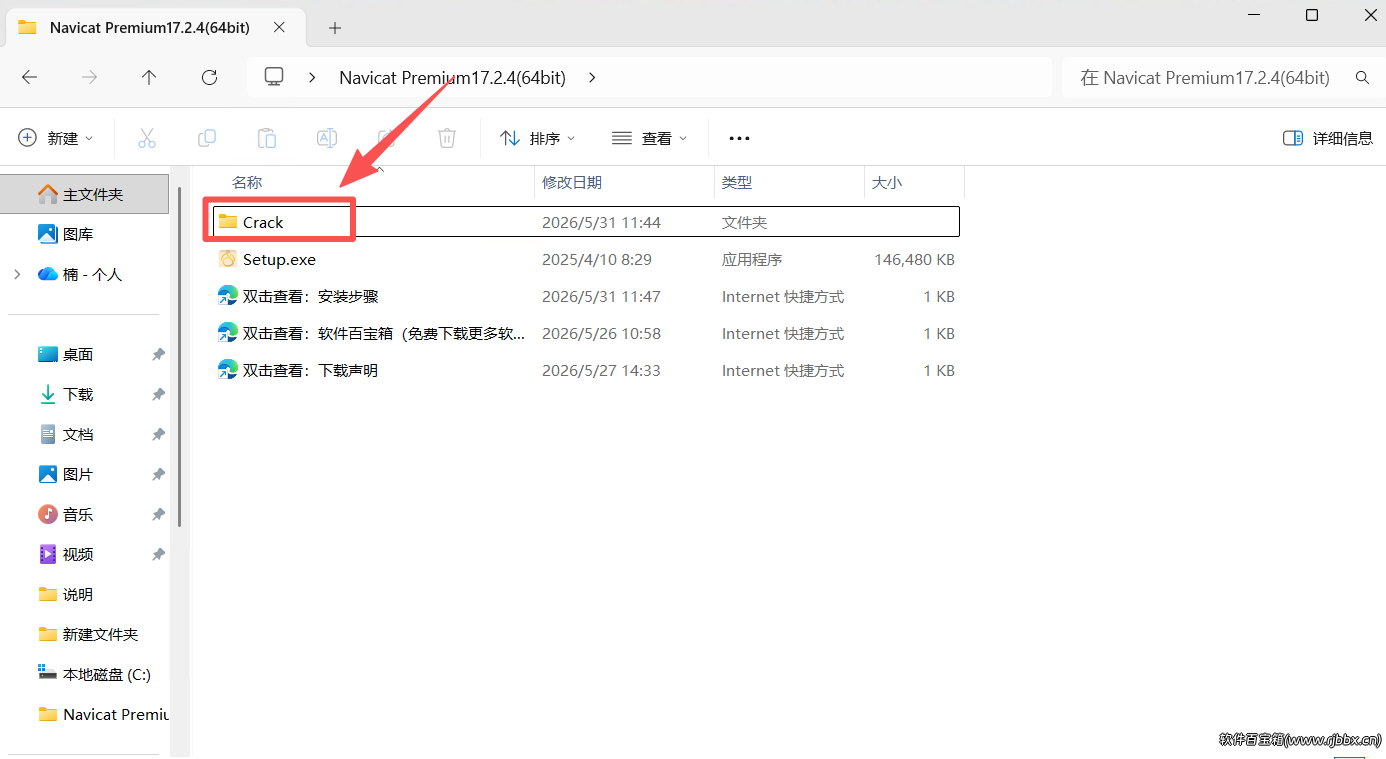Sort by the 大小 column header
The width and height of the screenshot is (1386, 759).
pyautogui.click(x=914, y=182)
